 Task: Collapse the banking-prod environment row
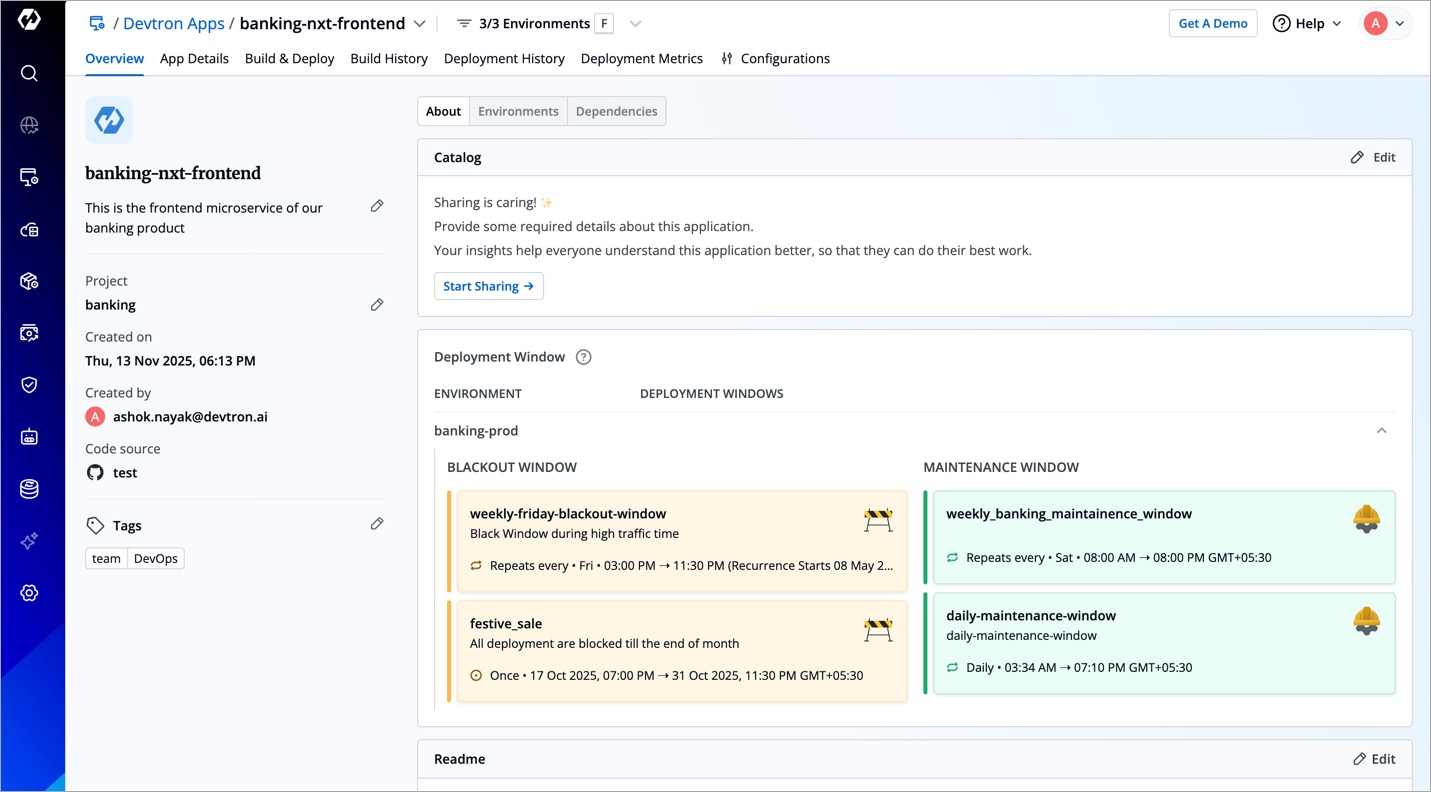coord(1381,431)
